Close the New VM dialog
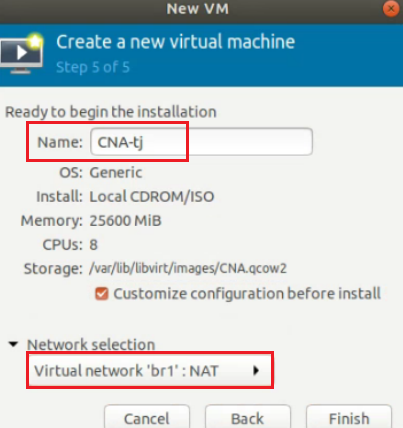Screen dimensions: 403x428 (x=391, y=9)
